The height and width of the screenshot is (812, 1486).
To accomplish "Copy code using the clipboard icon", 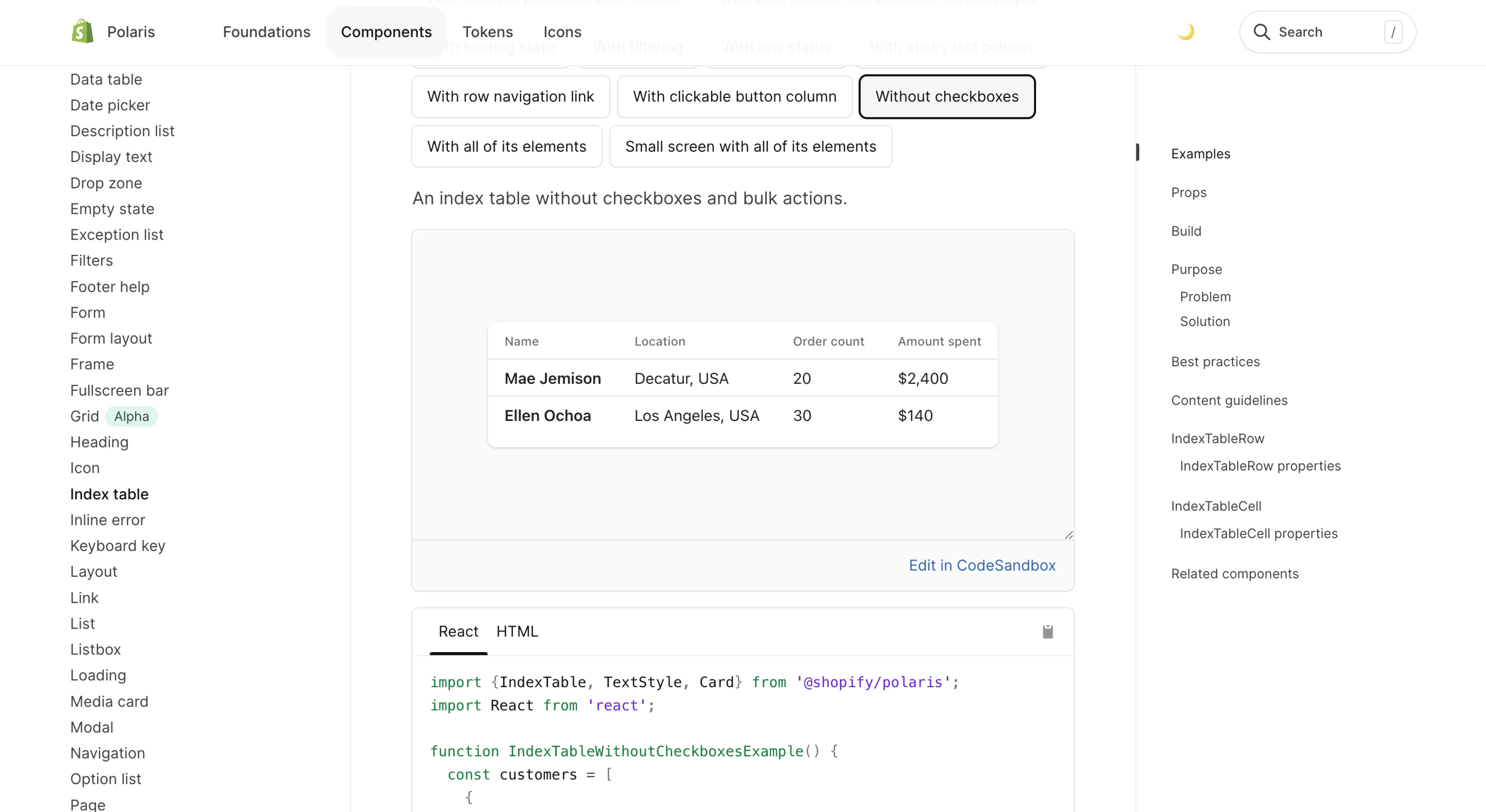I will pyautogui.click(x=1047, y=631).
